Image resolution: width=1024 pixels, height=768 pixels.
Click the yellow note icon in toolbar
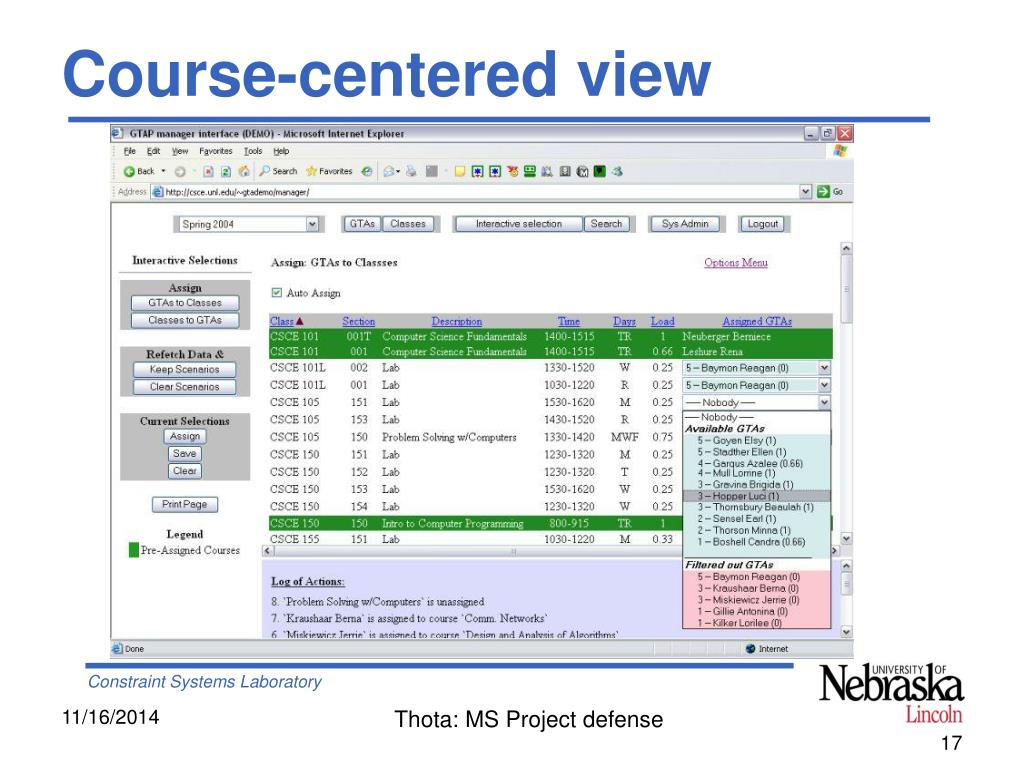click(460, 172)
